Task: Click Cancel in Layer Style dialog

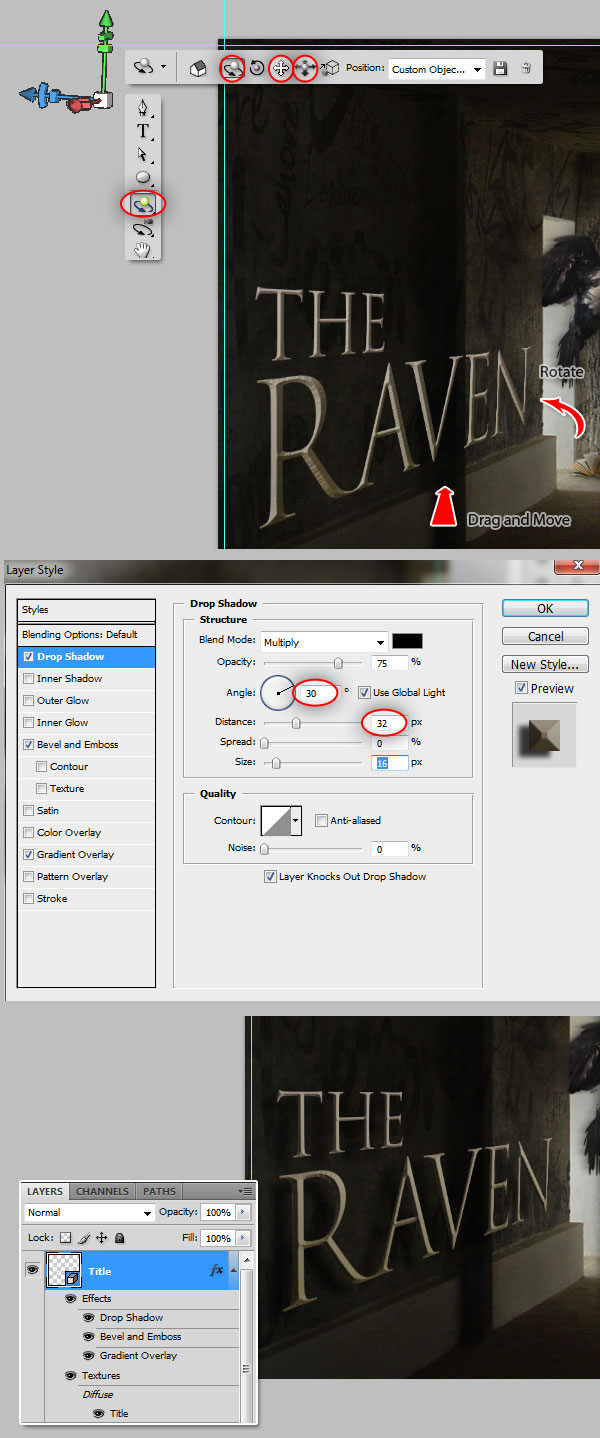Action: pos(545,636)
